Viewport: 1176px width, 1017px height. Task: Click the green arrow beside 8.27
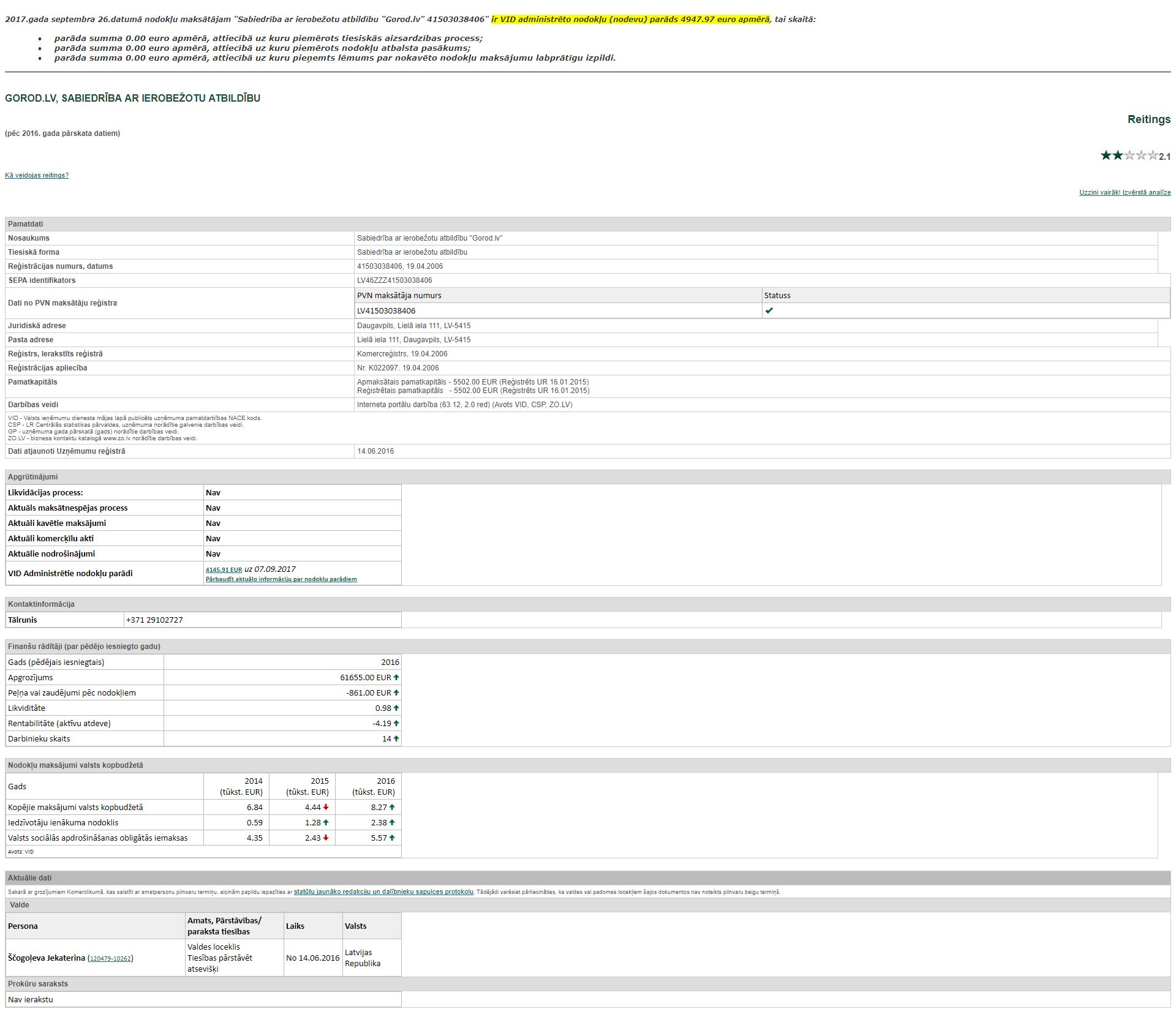click(x=392, y=807)
